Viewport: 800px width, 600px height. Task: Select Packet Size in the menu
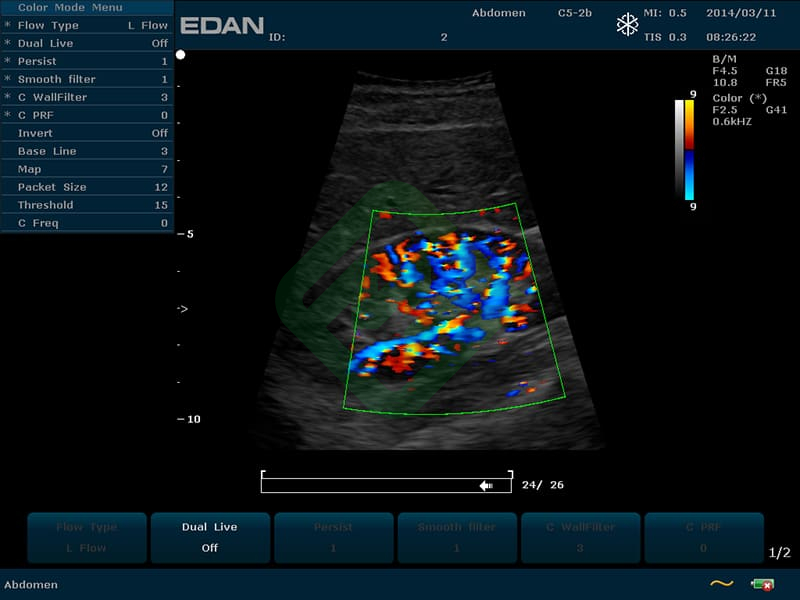pyautogui.click(x=87, y=187)
